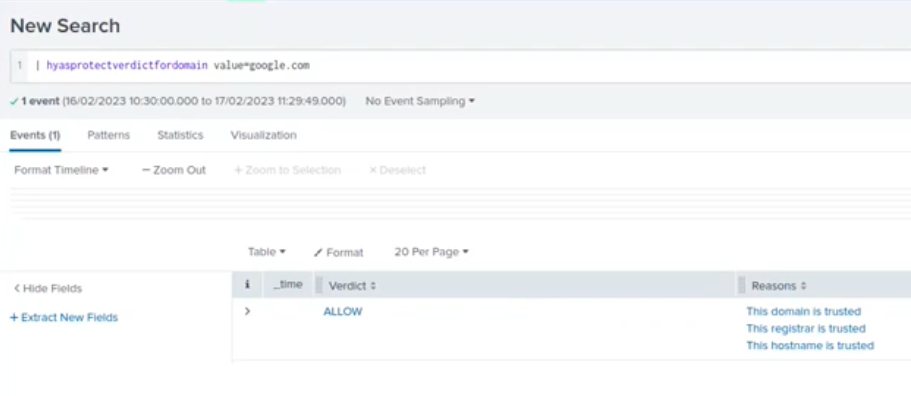Select the Events (1) tab

point(35,135)
